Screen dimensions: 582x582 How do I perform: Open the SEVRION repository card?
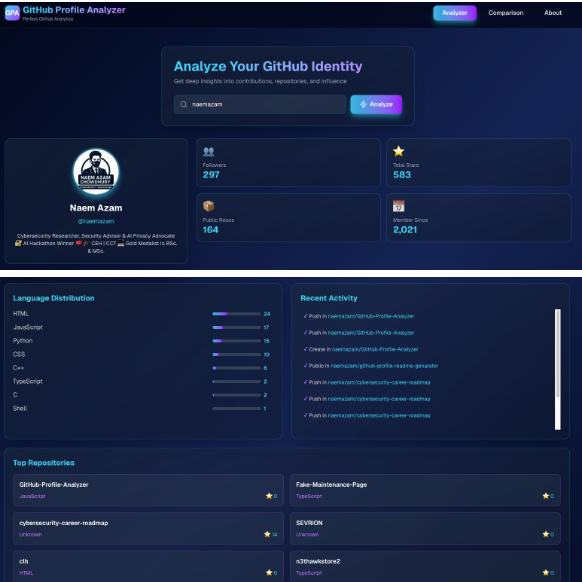pyautogui.click(x=425, y=529)
